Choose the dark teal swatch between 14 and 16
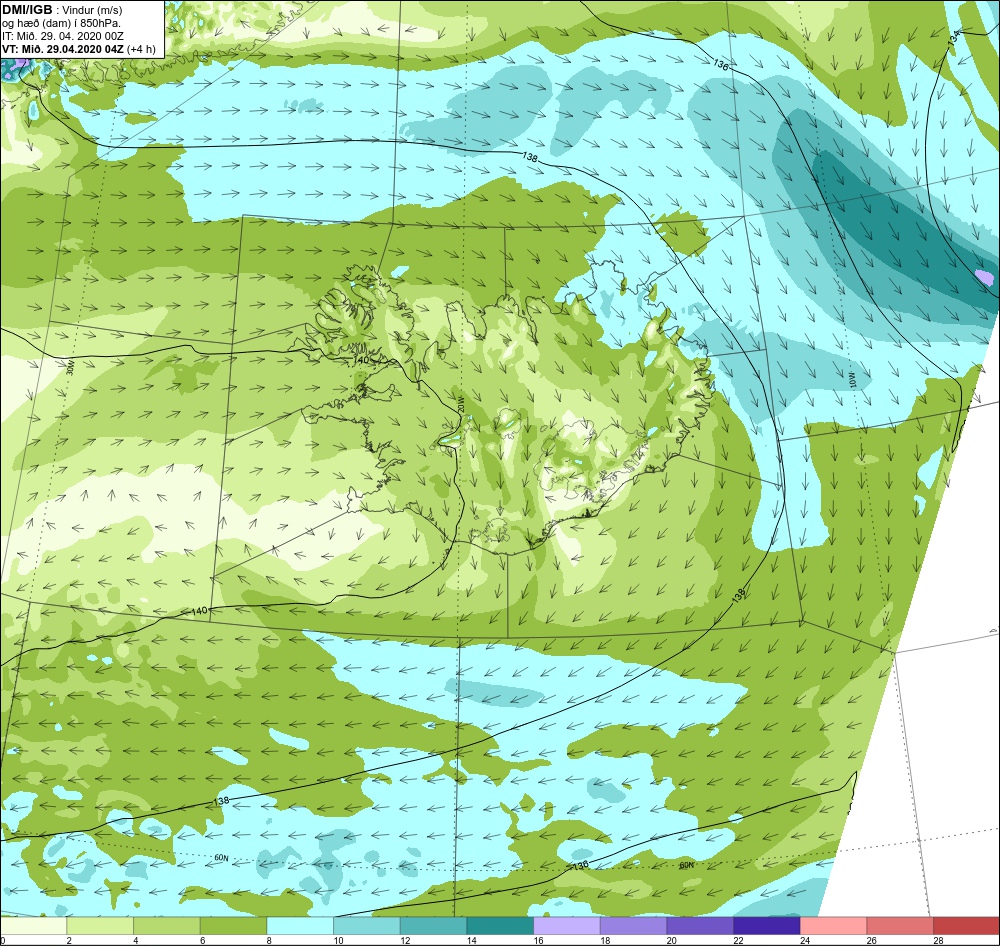Image resolution: width=1000 pixels, height=946 pixels. tap(499, 926)
